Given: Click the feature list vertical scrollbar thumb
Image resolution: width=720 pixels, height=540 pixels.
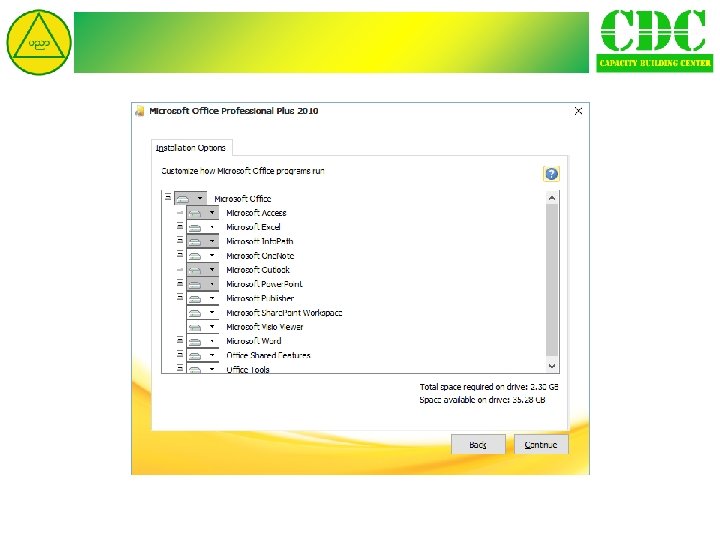Looking at the screenshot, I should coord(552,280).
